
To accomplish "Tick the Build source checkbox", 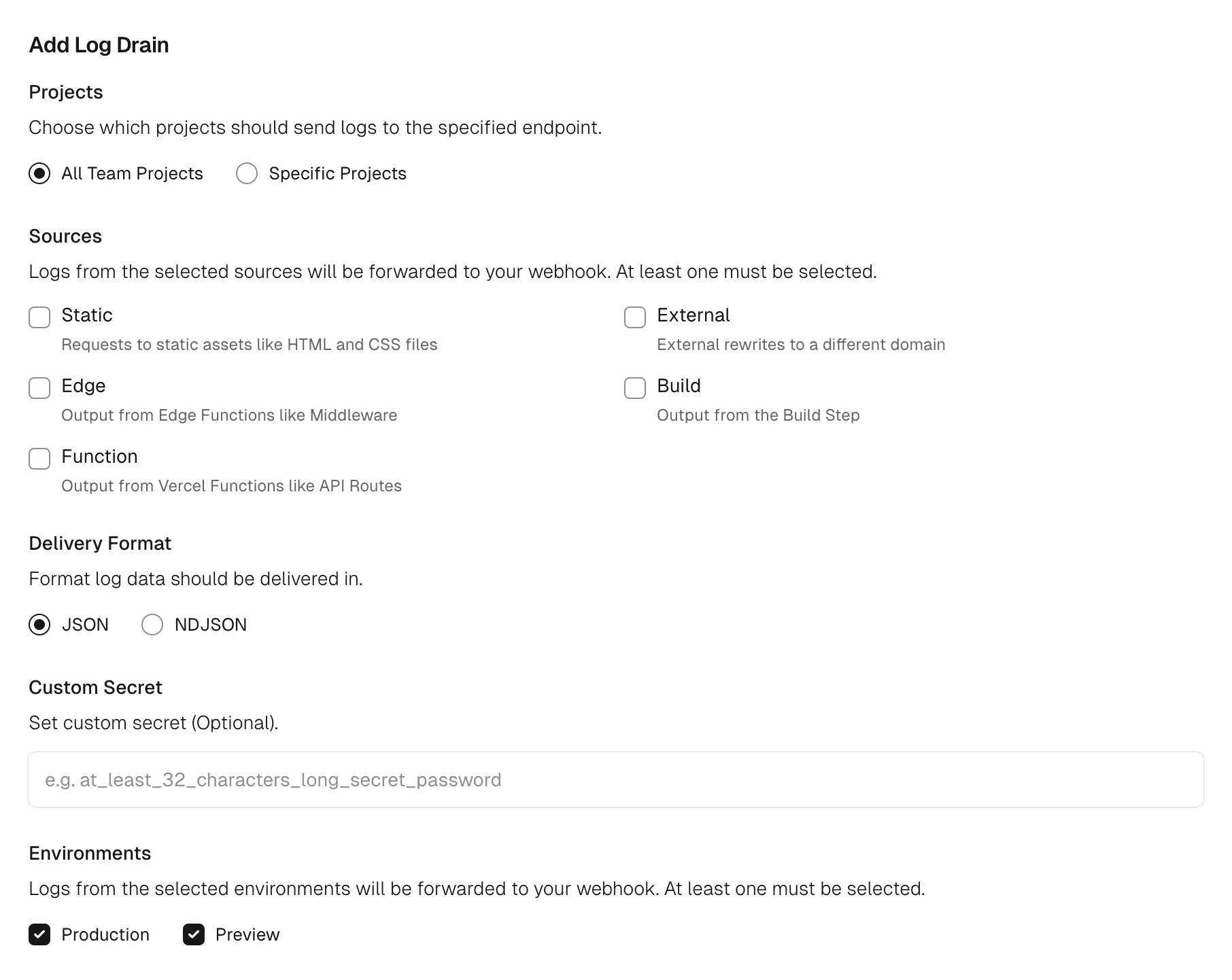I will tap(635, 388).
